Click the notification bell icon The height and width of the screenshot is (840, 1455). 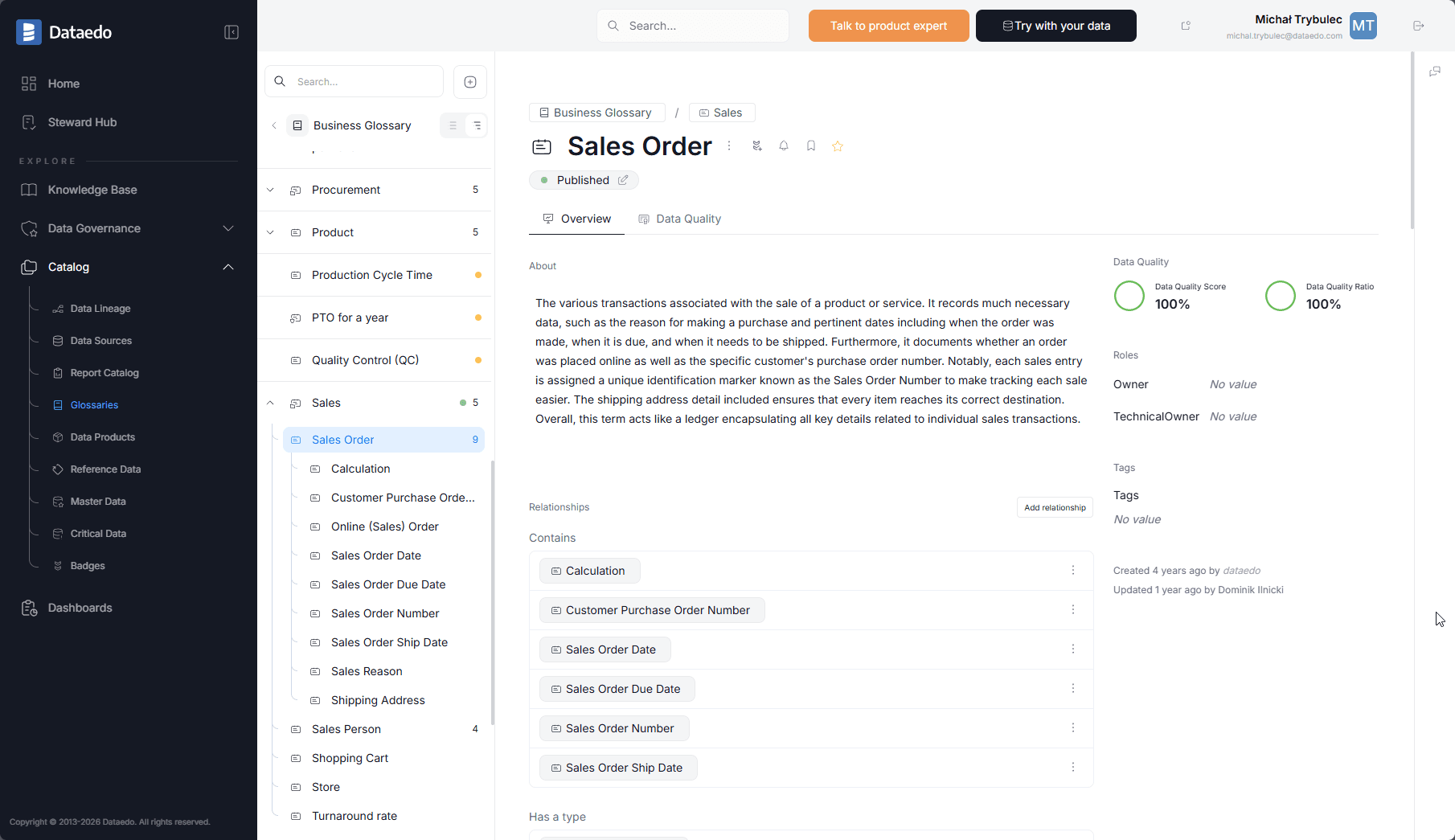[x=784, y=145]
